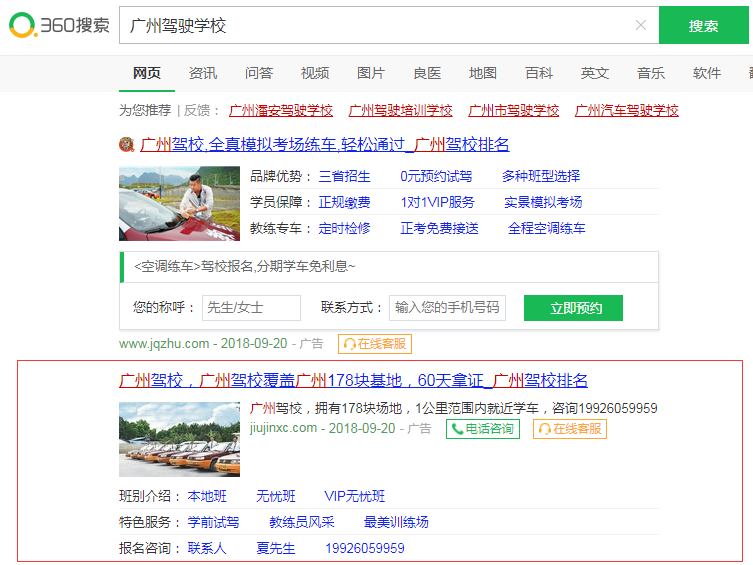Click 在线客服 badge under jqzhu.com result
This screenshot has height=565, width=753.
pyautogui.click(x=375, y=344)
